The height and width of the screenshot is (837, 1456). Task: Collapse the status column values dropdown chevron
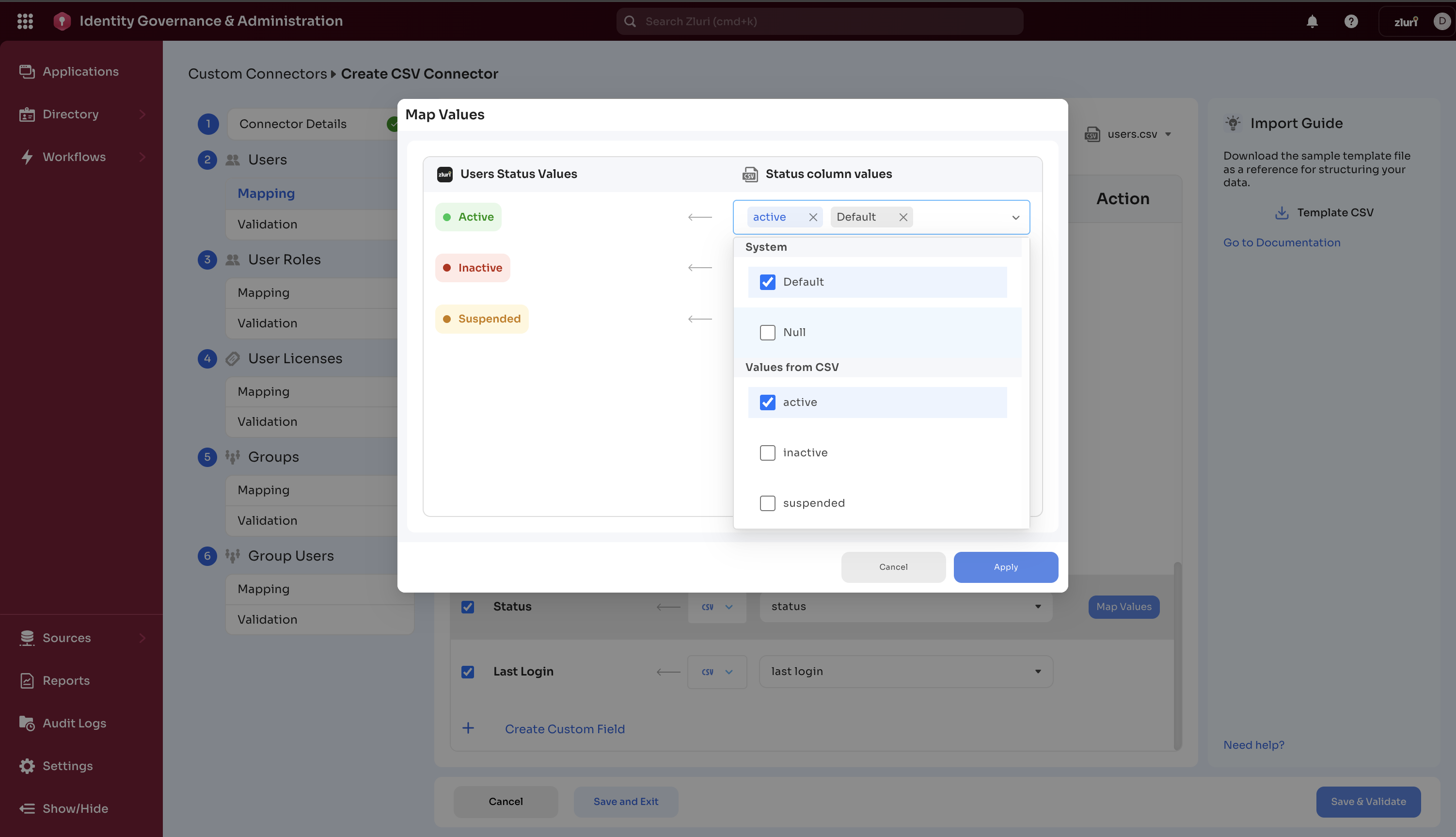point(1015,217)
